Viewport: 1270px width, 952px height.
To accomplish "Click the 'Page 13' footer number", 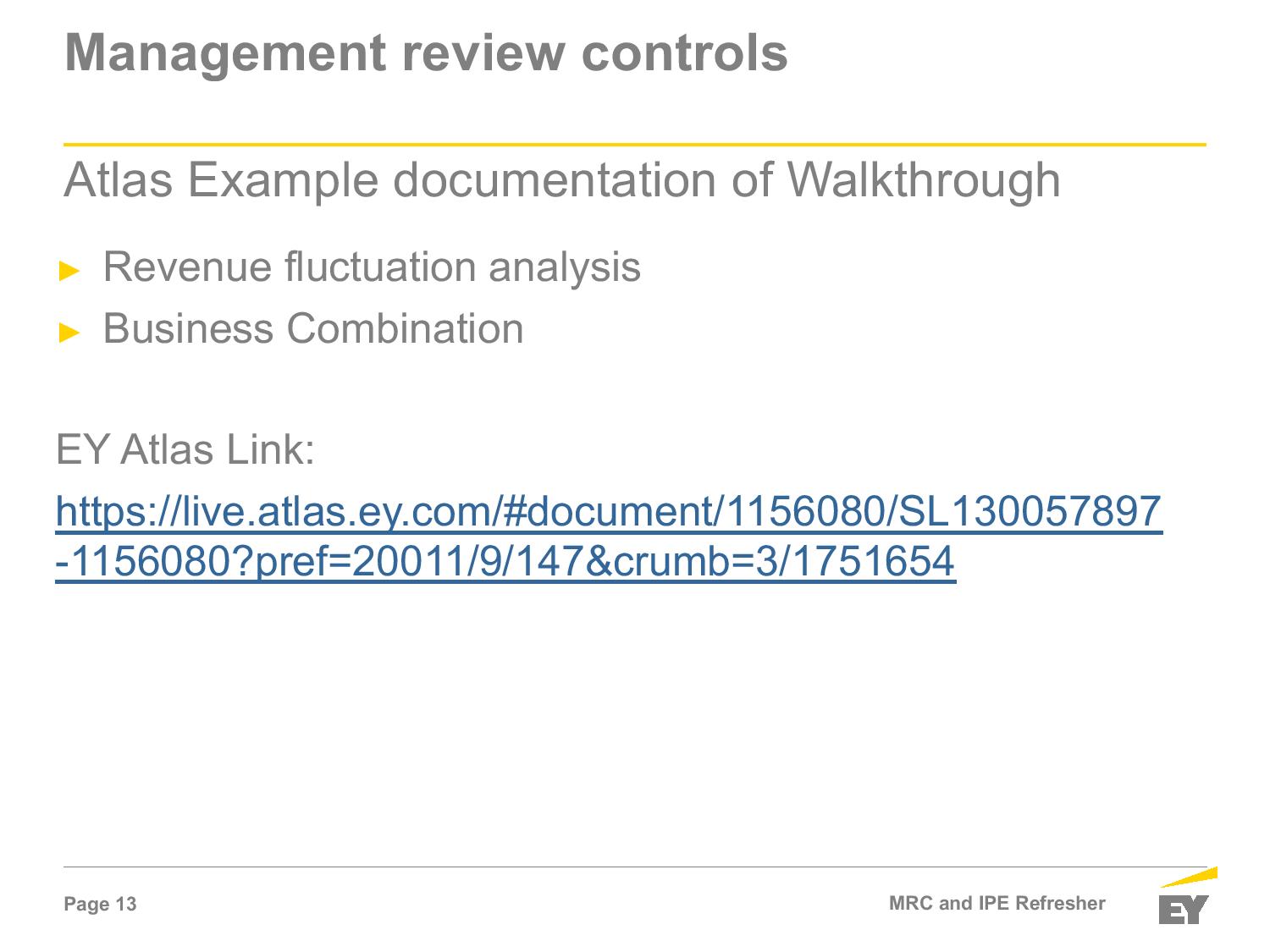I will point(101,905).
